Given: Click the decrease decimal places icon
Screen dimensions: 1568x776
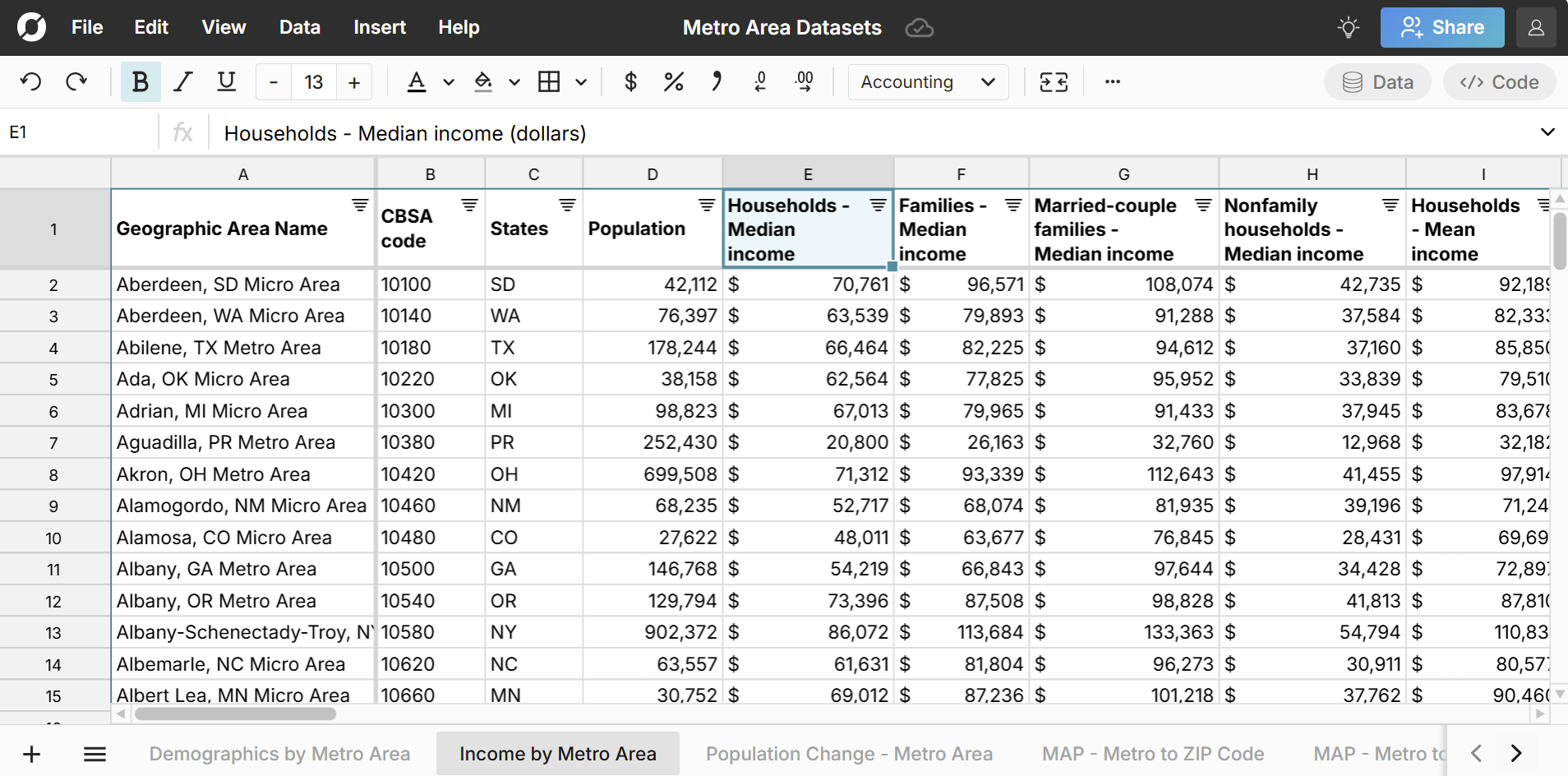Looking at the screenshot, I should click(760, 82).
